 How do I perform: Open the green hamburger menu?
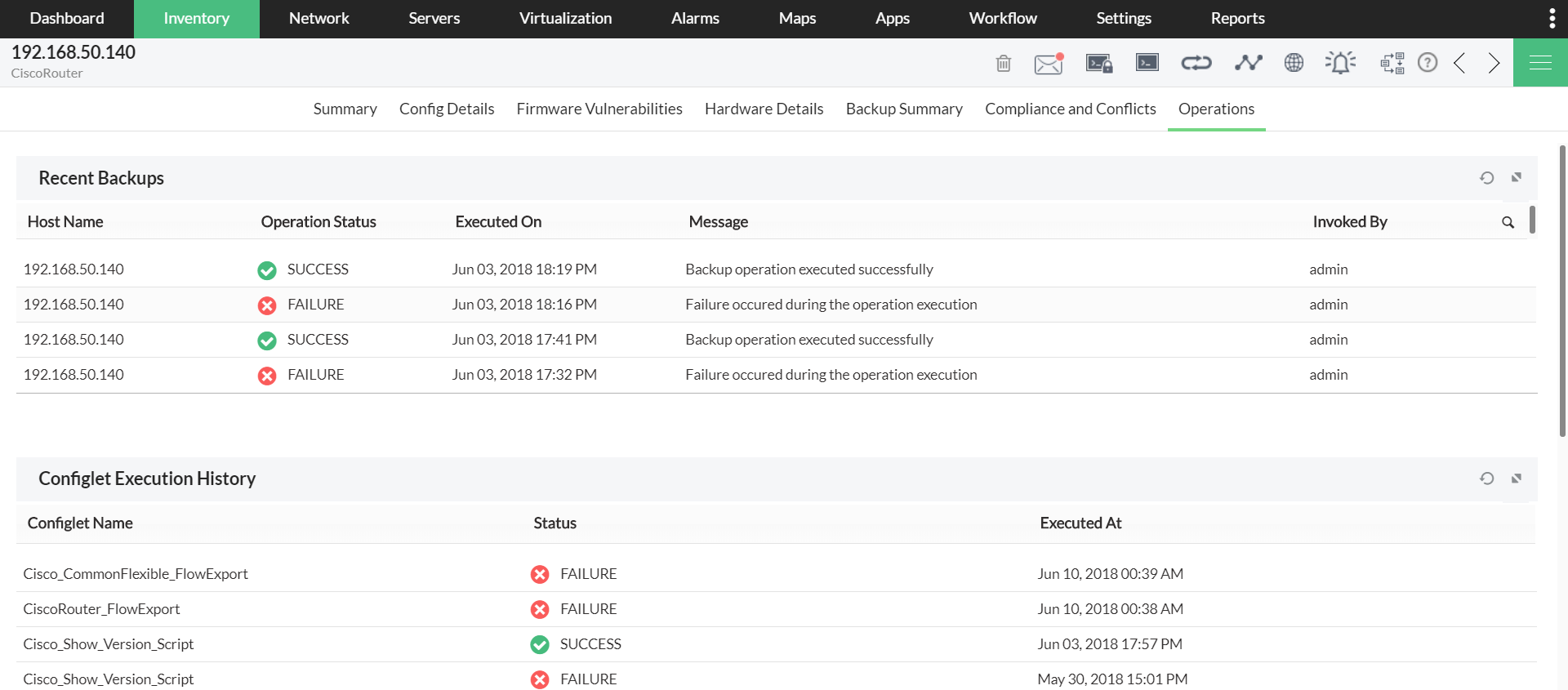[x=1540, y=62]
